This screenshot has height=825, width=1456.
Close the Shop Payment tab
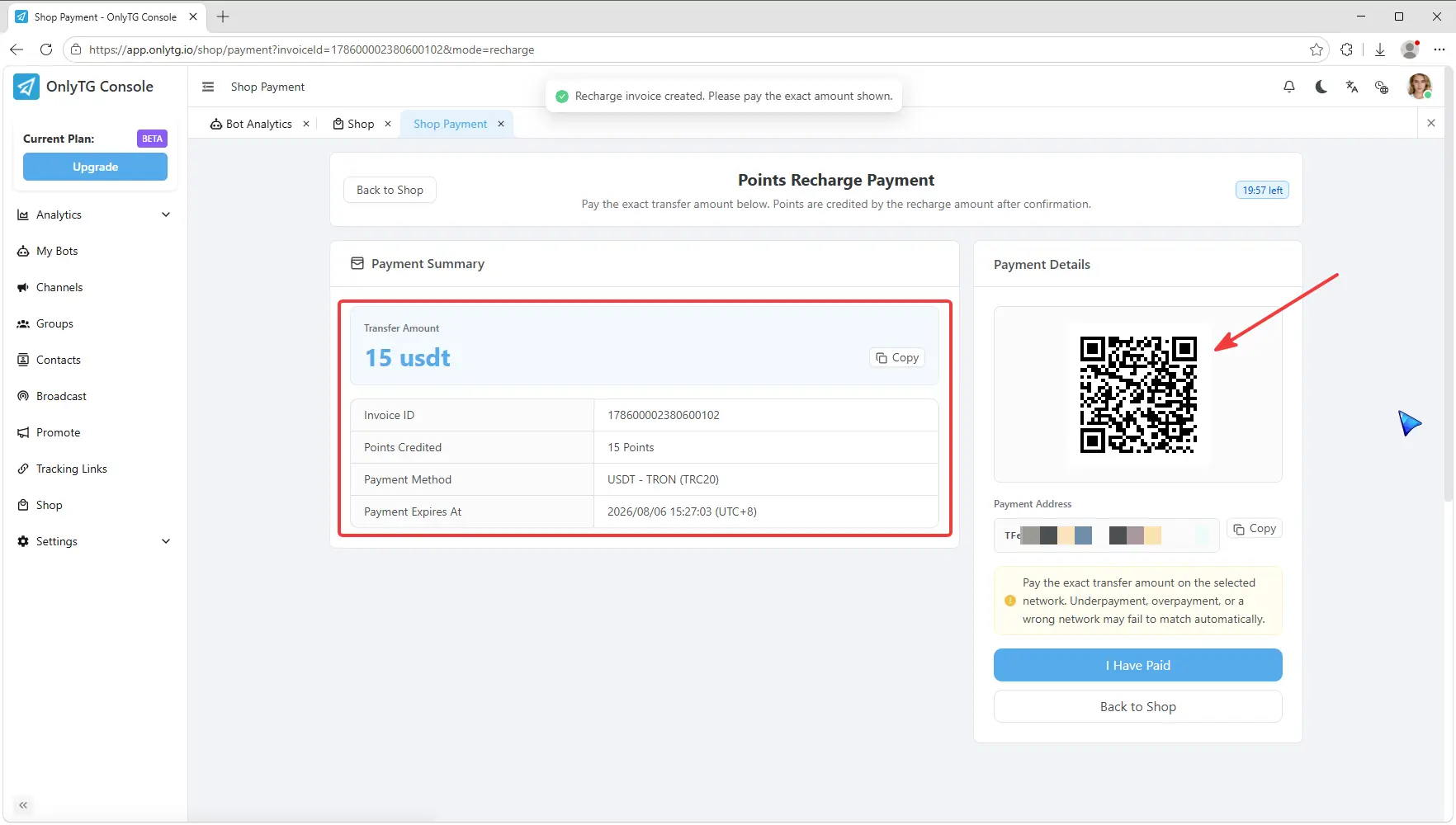coord(501,124)
